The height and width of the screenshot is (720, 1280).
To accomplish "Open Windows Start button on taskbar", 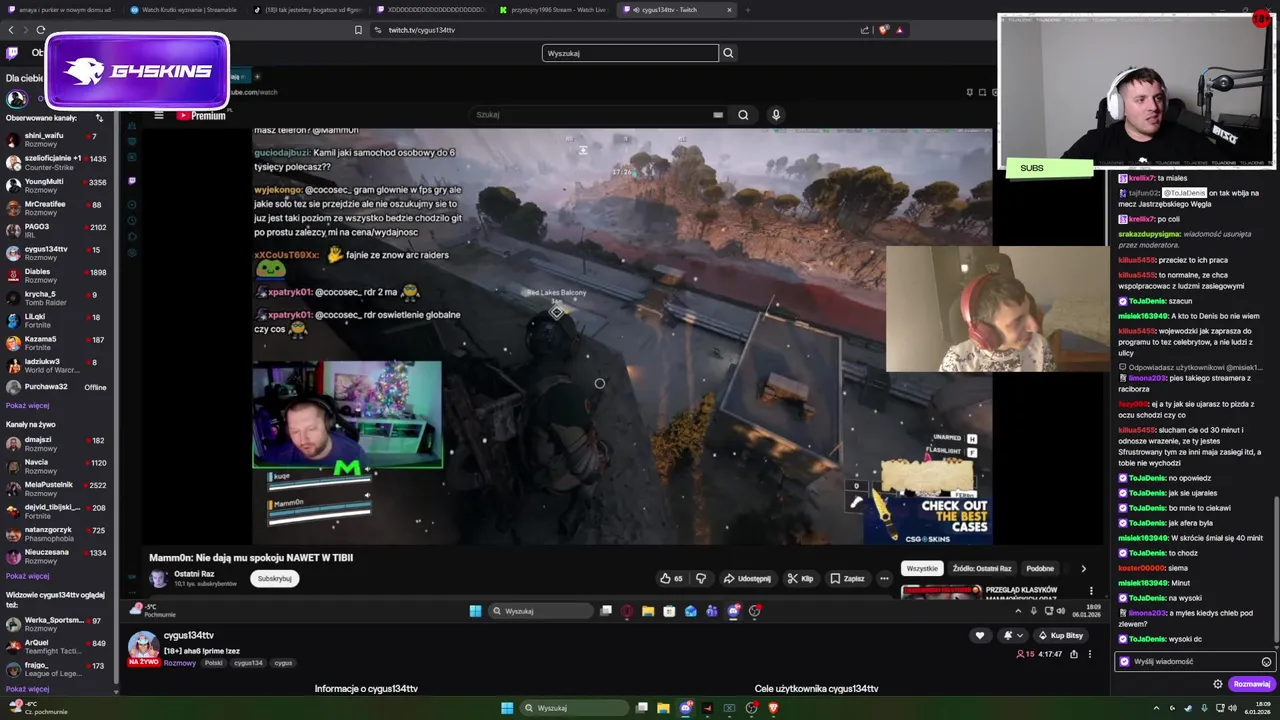I will [x=507, y=708].
